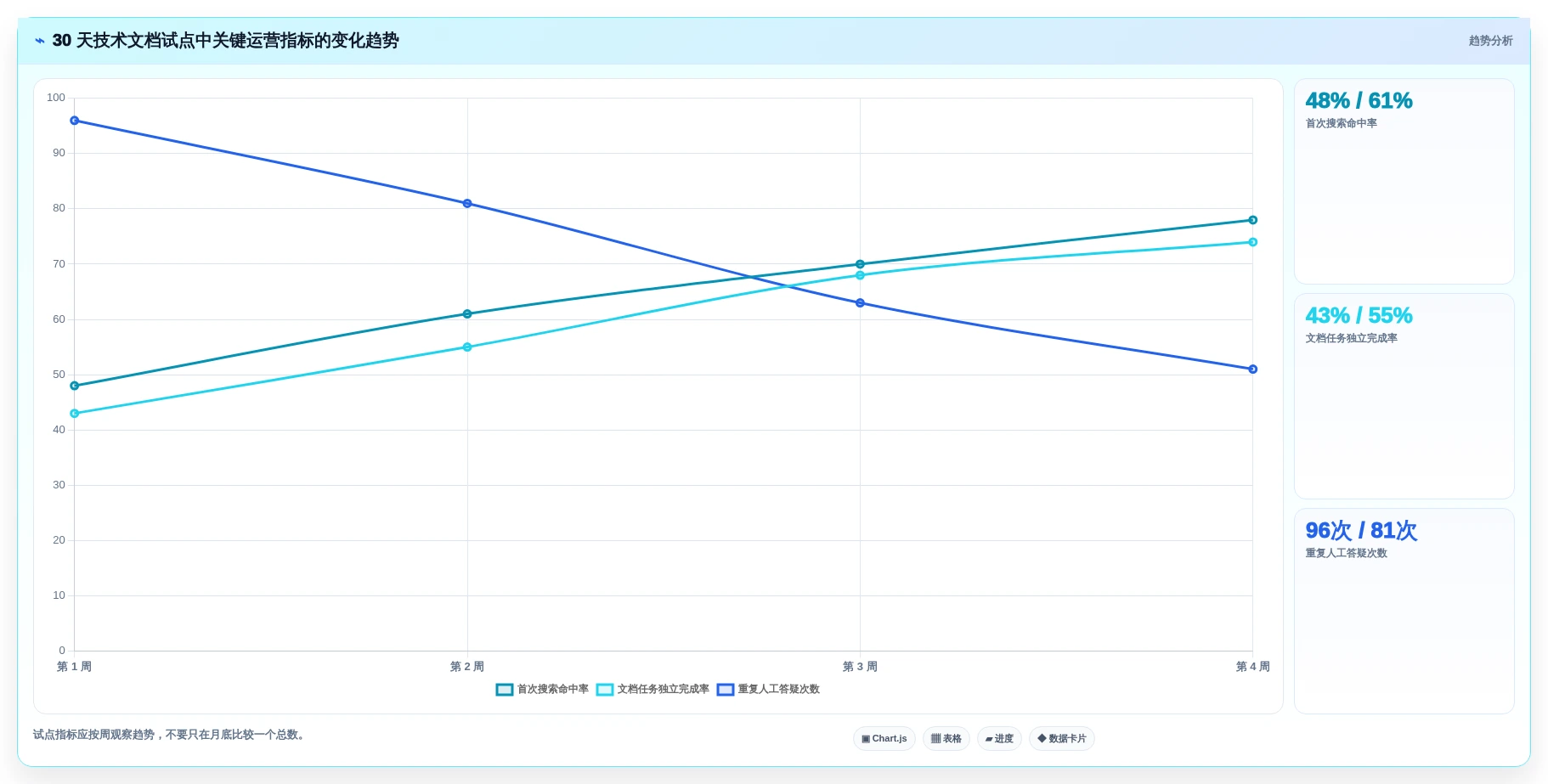
Task: Click the 100 y-axis label
Action: [56, 98]
